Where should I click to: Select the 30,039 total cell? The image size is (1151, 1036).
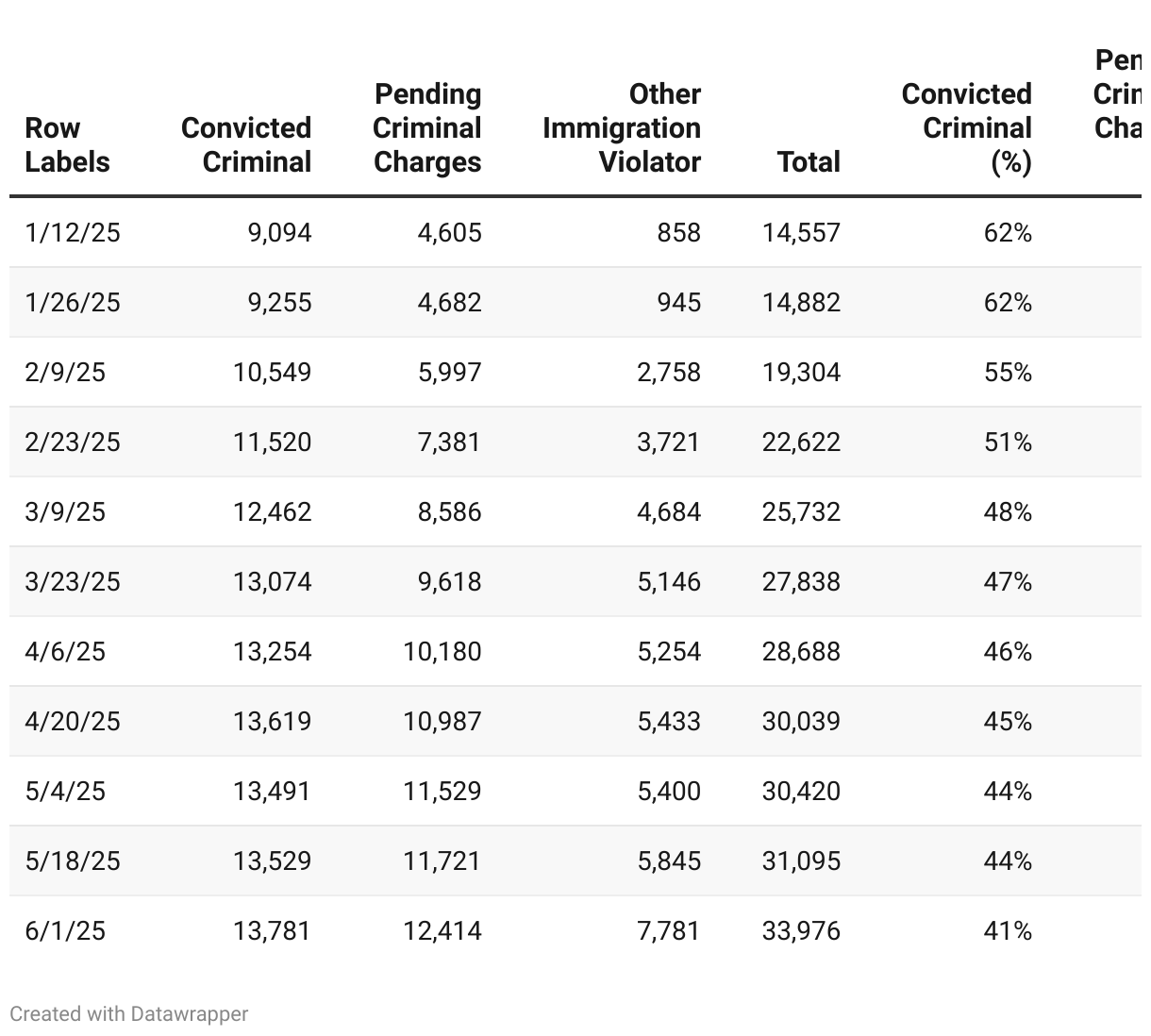[801, 721]
